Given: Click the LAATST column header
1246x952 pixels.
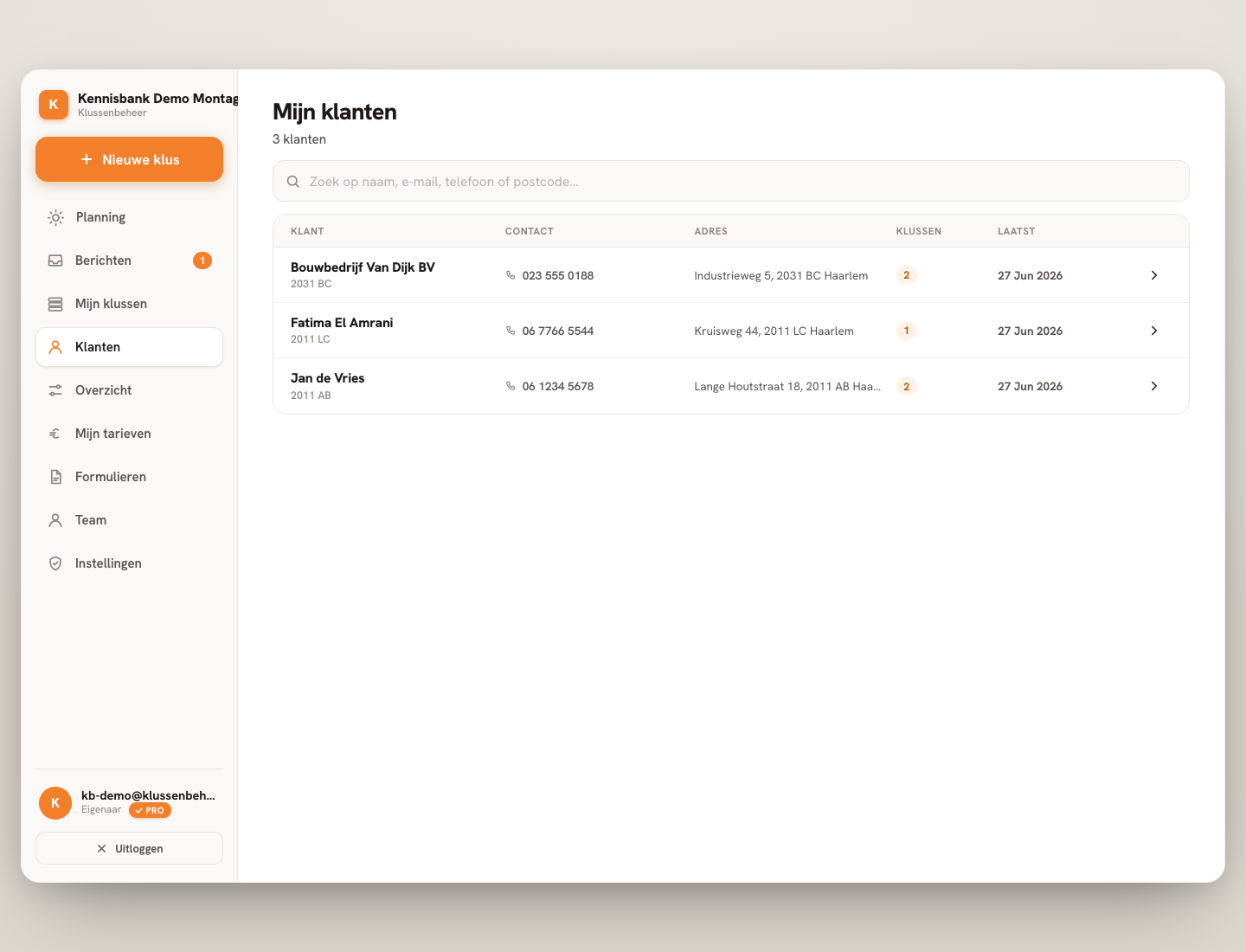Looking at the screenshot, I should pos(1017,231).
